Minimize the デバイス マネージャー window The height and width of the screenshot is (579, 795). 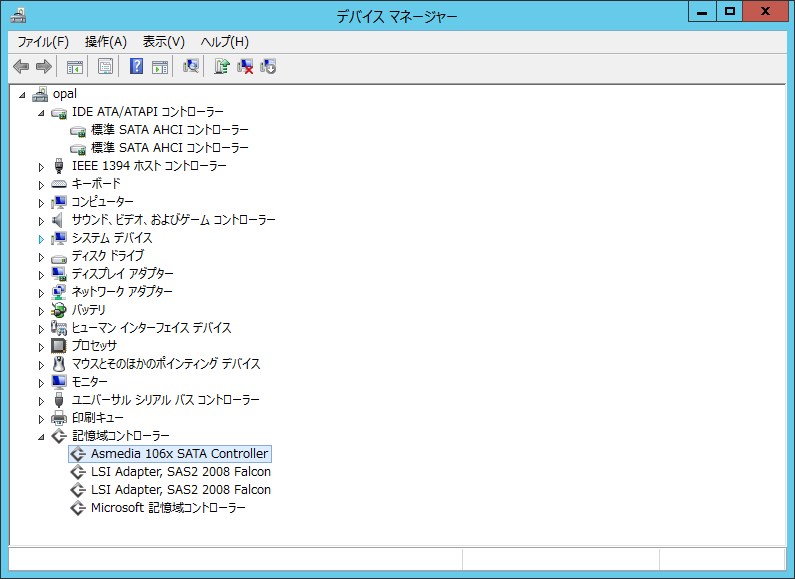702,12
